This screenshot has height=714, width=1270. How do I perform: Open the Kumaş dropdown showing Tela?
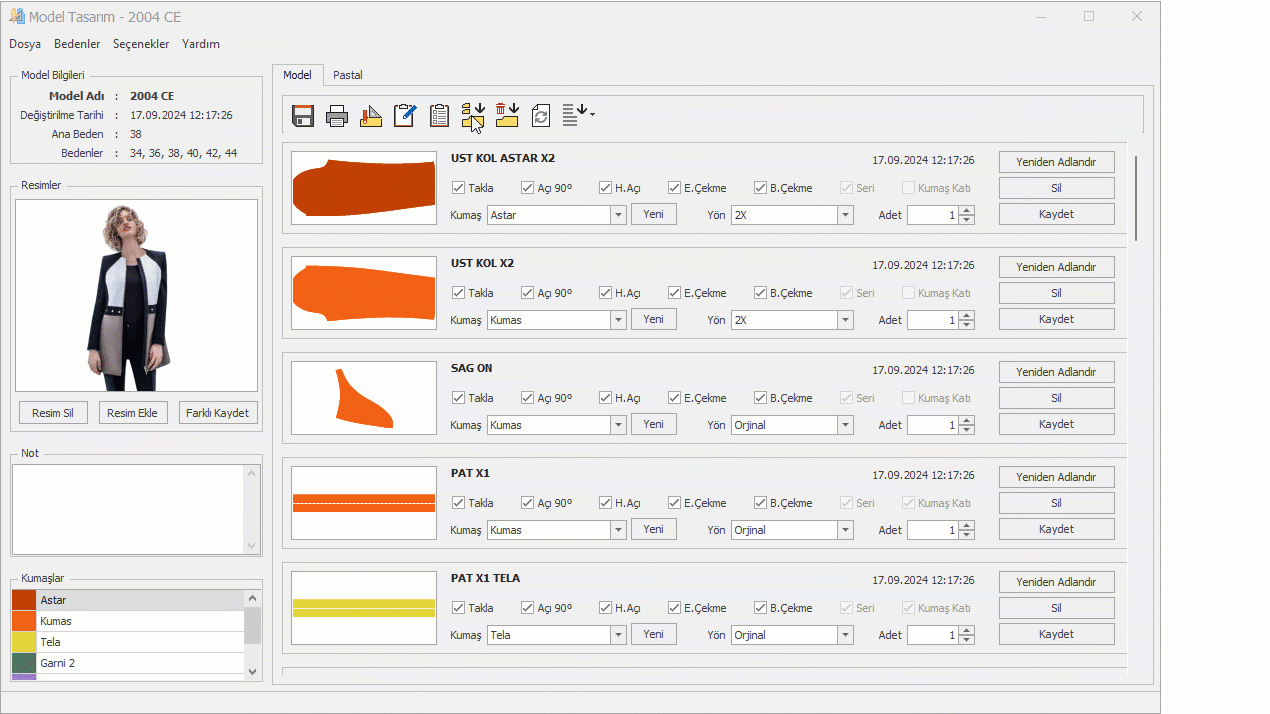click(x=618, y=635)
